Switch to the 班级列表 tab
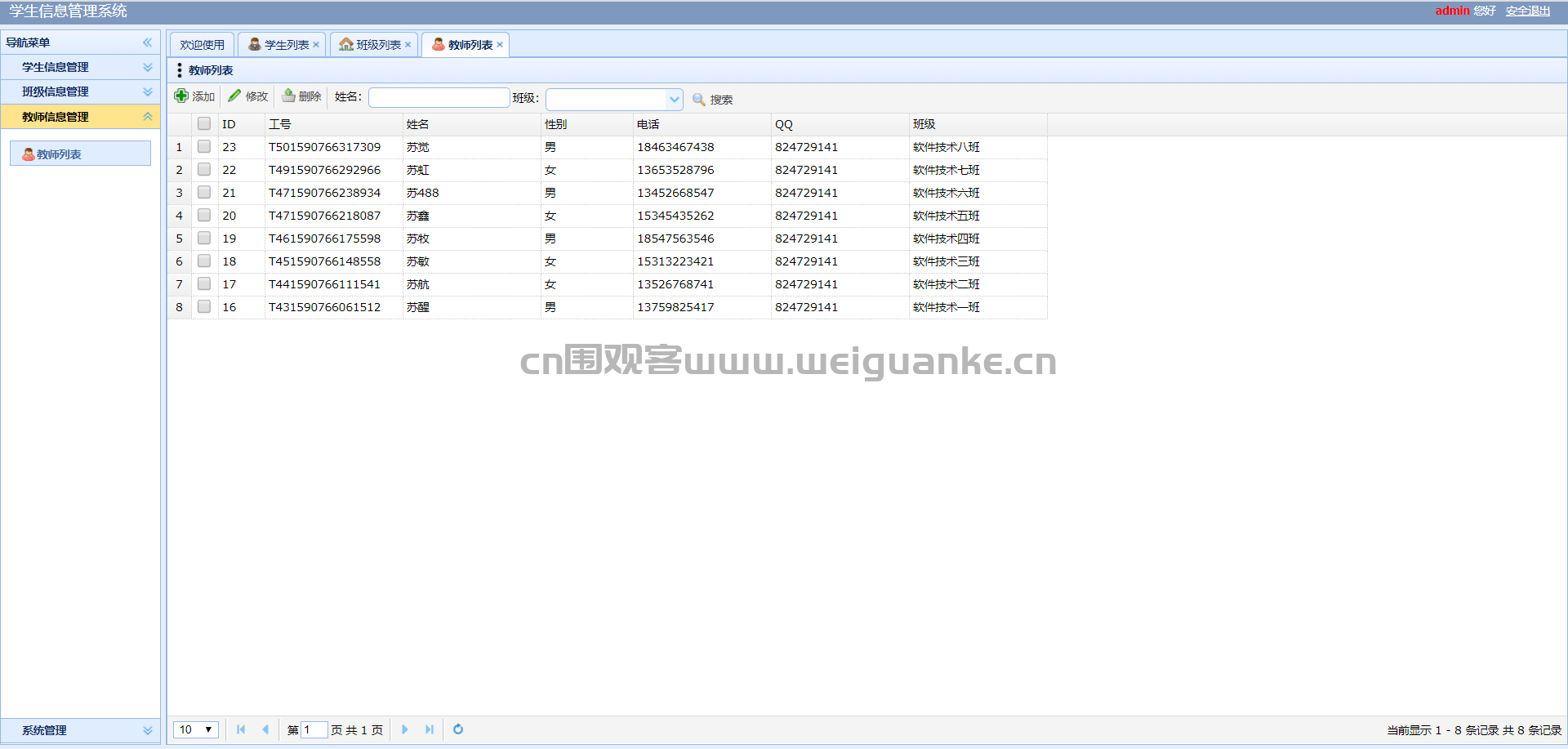This screenshot has height=749, width=1568. pyautogui.click(x=374, y=45)
